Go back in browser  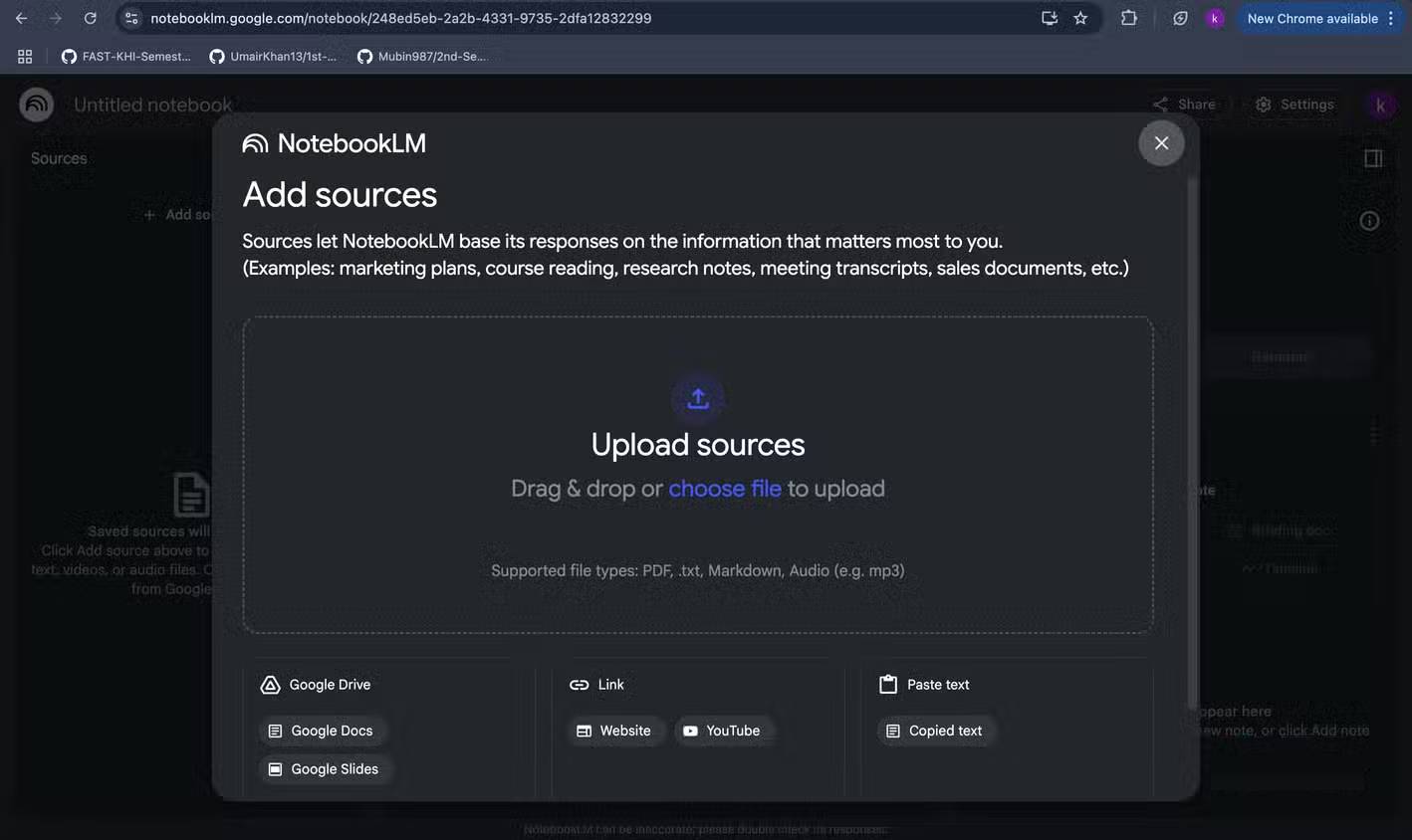point(22,18)
